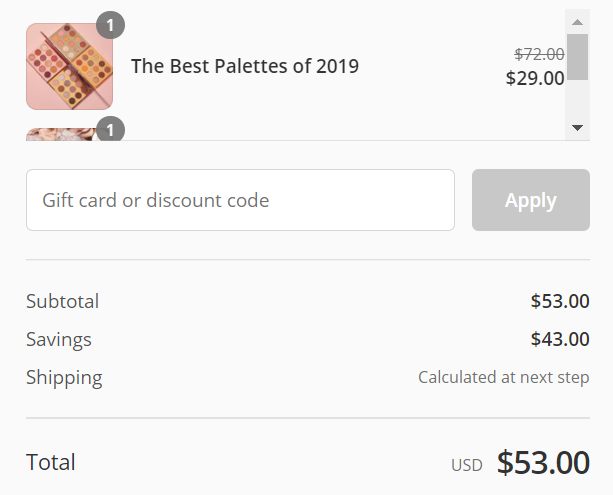Click the $53.00 subtotal amount
Screen dimensions: 613x495
(560, 301)
